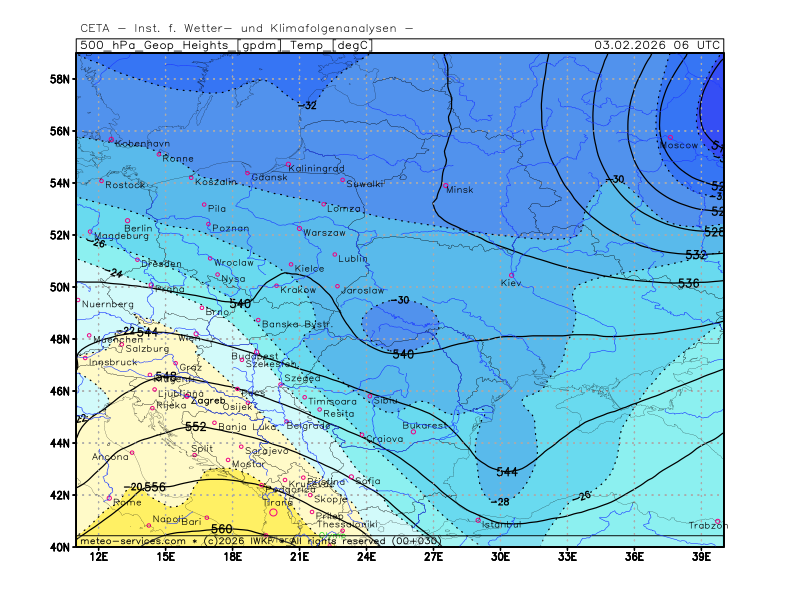Viewport: 800px width, 600px height.
Task: Click the 560 contour label near Bari
Action: pyautogui.click(x=221, y=528)
